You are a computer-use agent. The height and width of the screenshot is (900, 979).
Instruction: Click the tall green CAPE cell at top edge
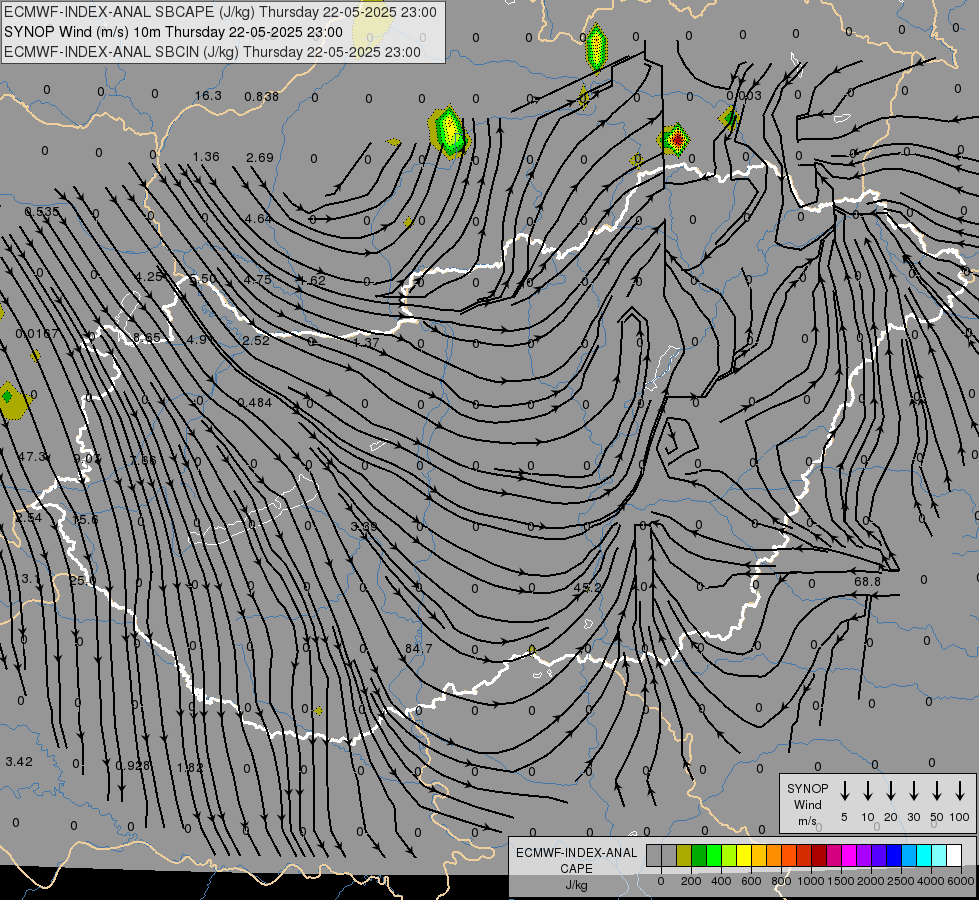tap(596, 47)
